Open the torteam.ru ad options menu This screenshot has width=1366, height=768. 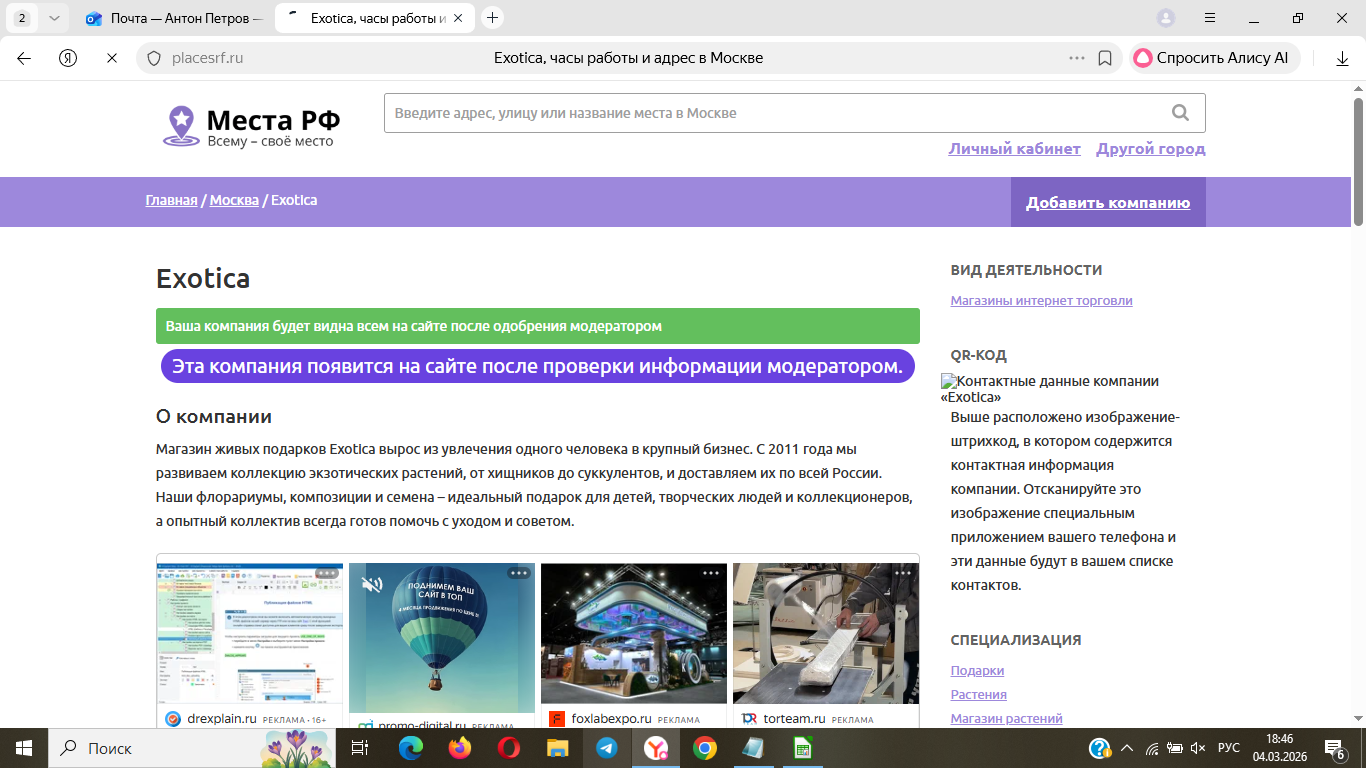point(903,573)
